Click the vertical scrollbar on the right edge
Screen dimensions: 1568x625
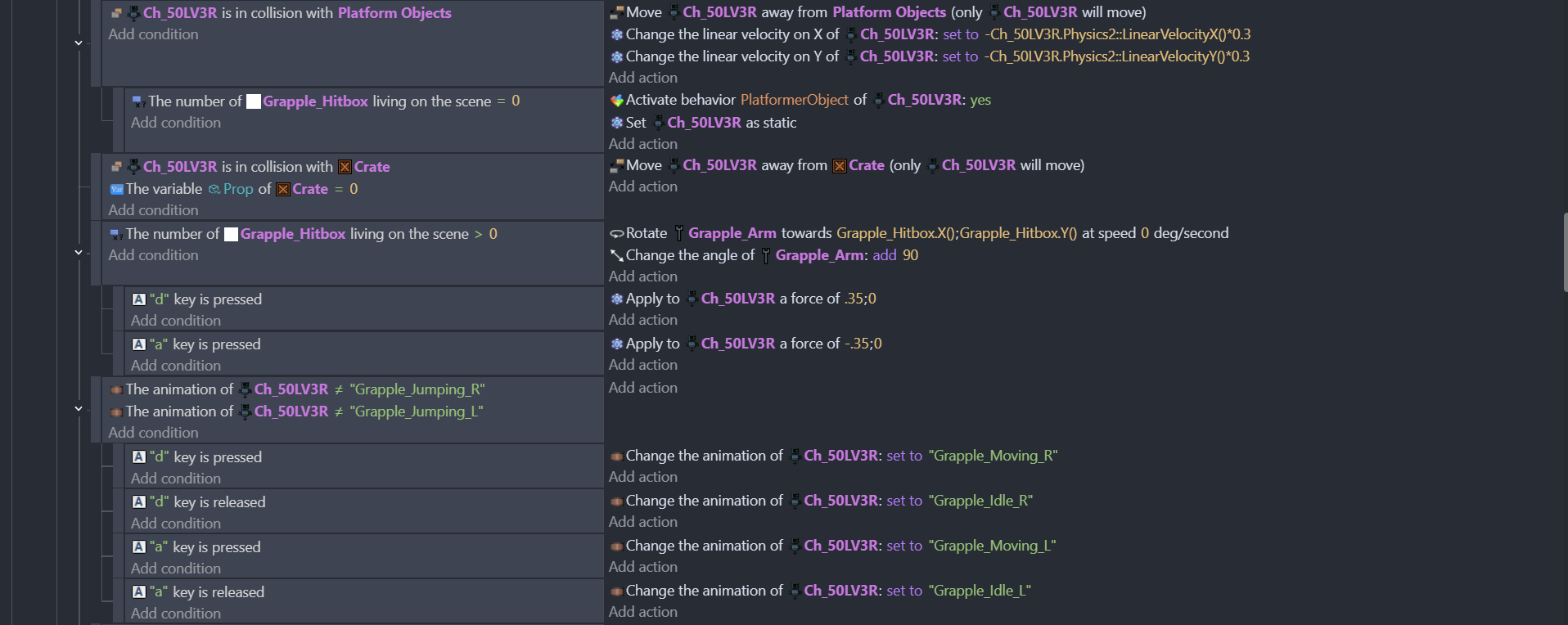coord(1564,252)
